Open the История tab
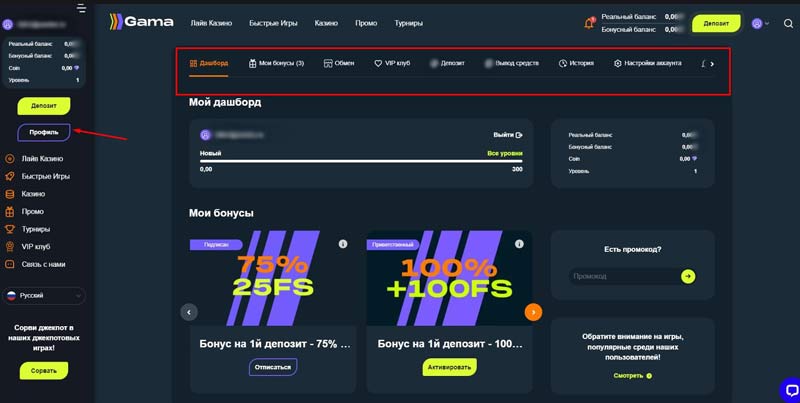800x403 pixels. [x=576, y=63]
